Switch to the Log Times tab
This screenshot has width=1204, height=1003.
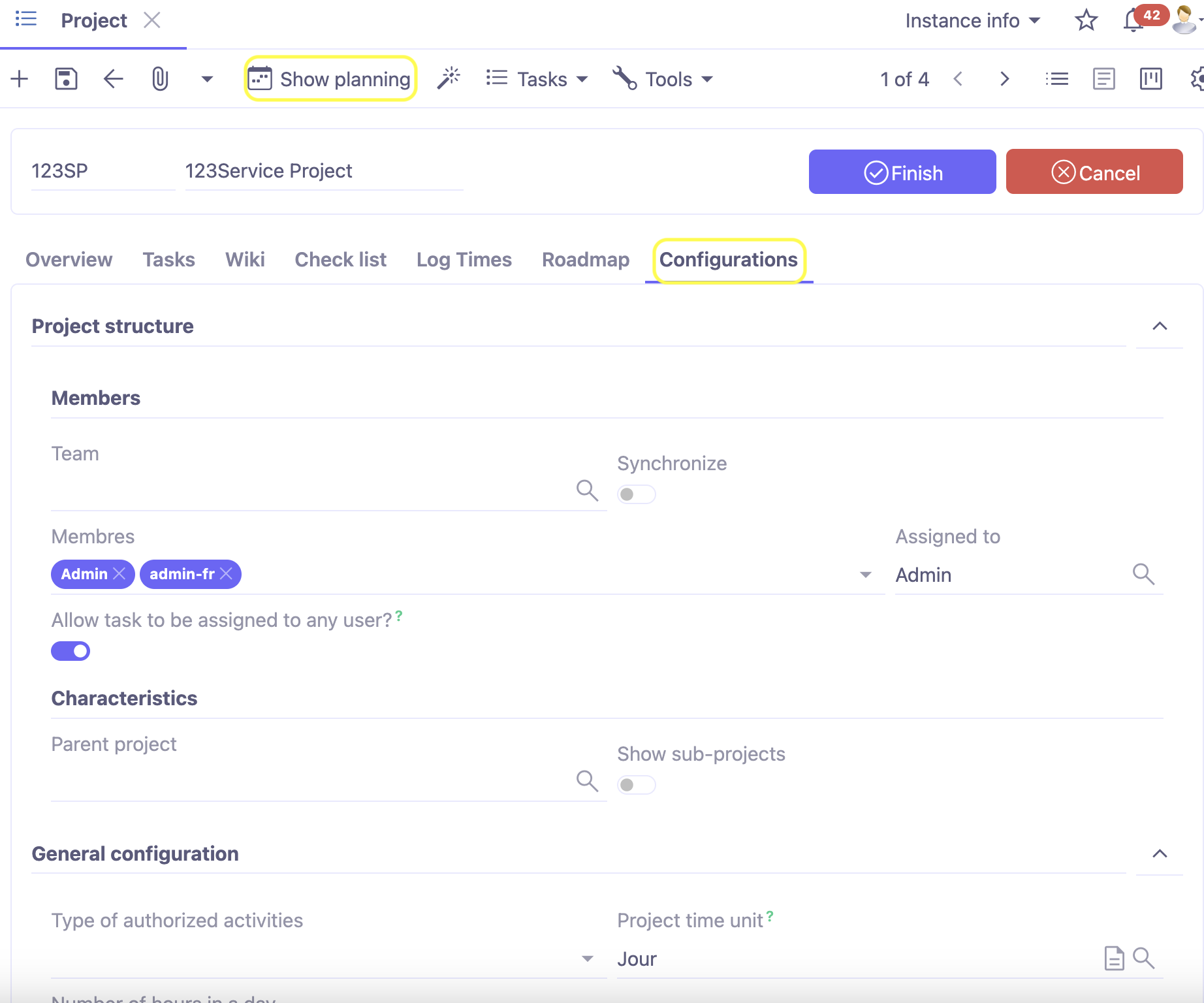(x=464, y=259)
